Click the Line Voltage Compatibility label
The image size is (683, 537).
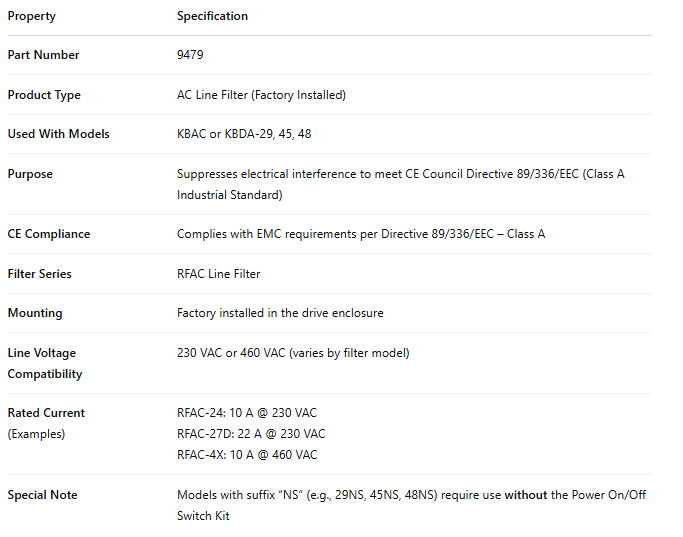[44, 363]
